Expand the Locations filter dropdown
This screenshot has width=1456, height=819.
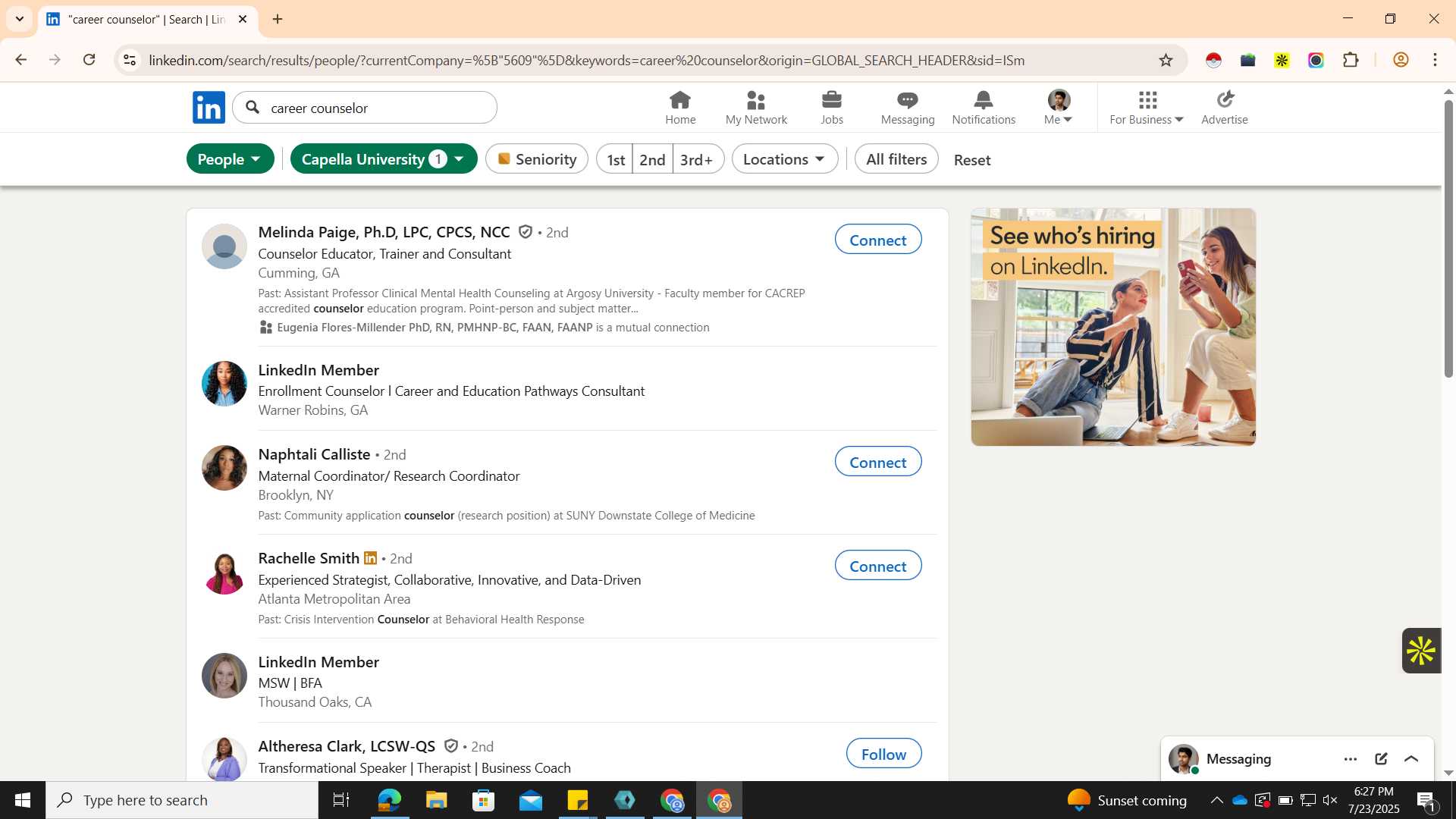point(785,159)
